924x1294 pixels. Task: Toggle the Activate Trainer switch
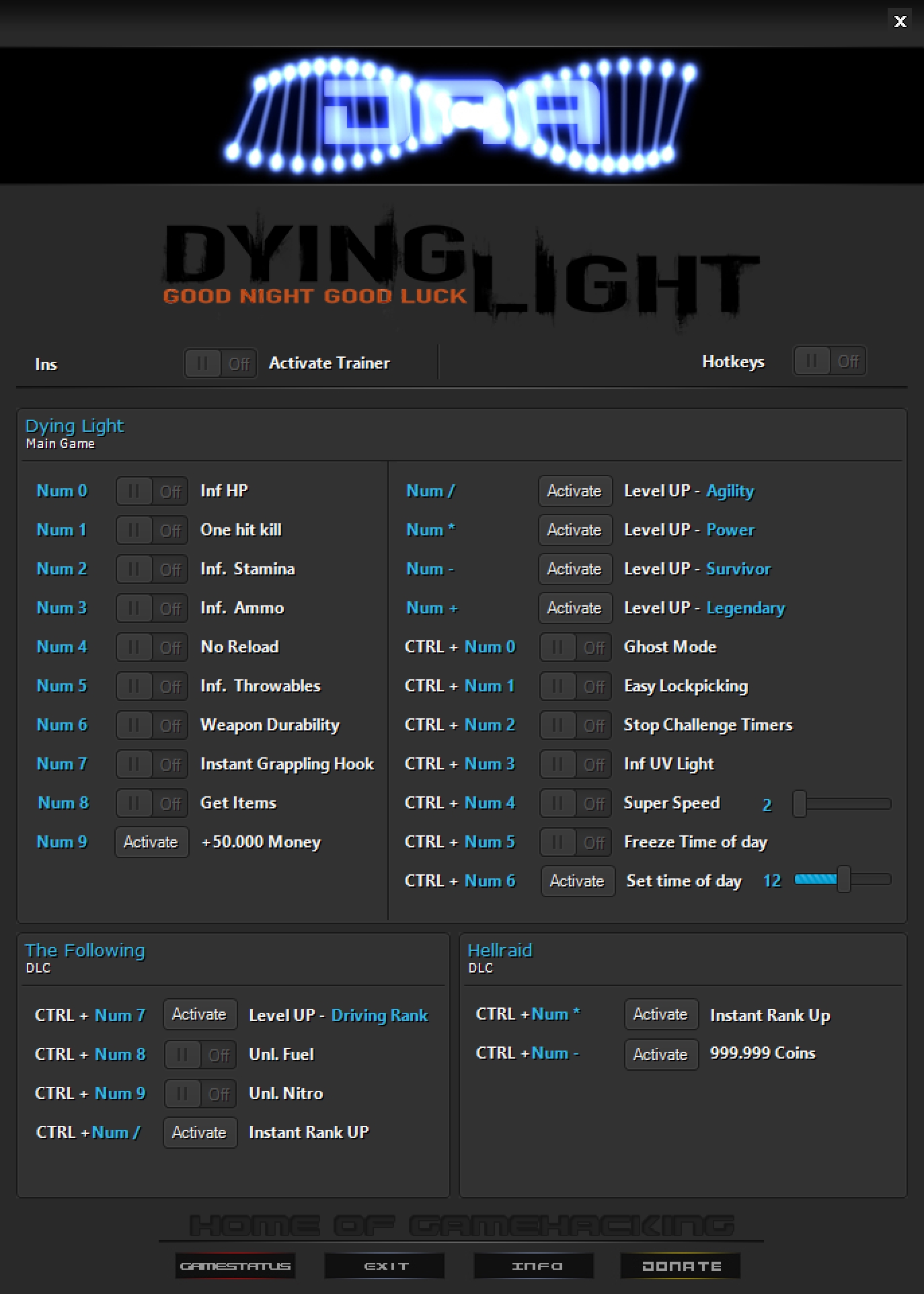click(221, 363)
